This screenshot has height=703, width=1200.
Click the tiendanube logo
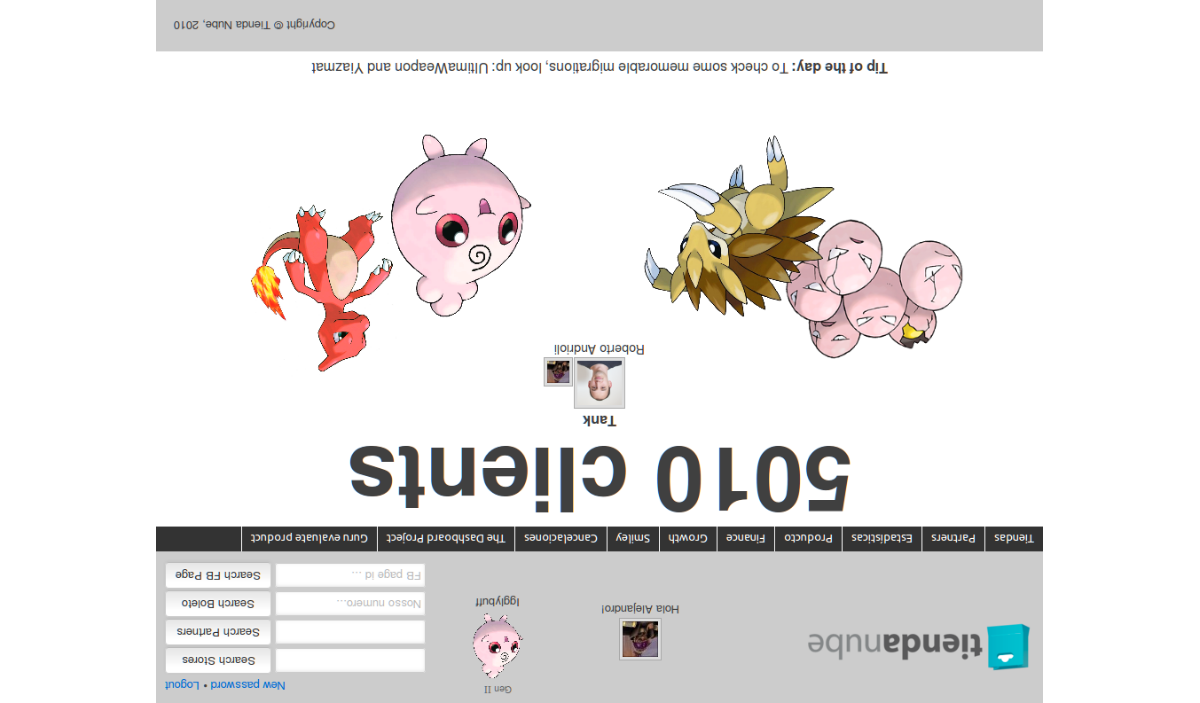[x=919, y=646]
